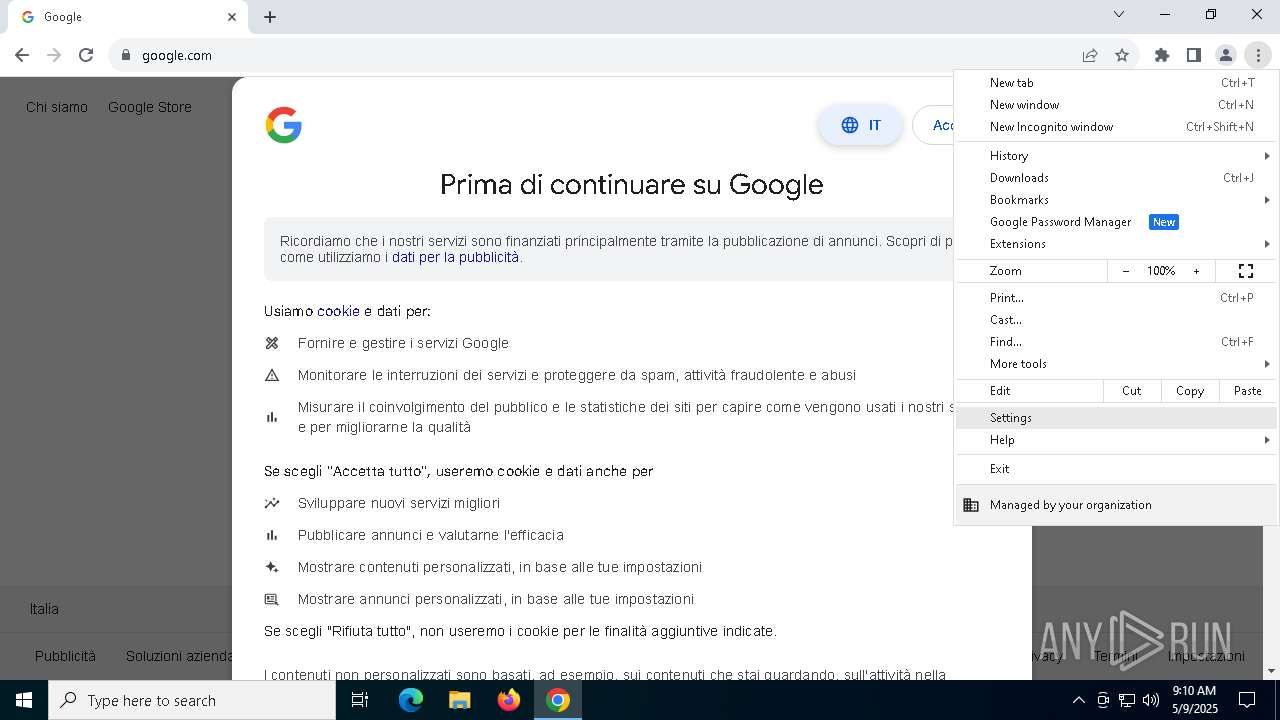Enter fullscreen with the fullscreen icon
The image size is (1280, 720).
coord(1246,271)
